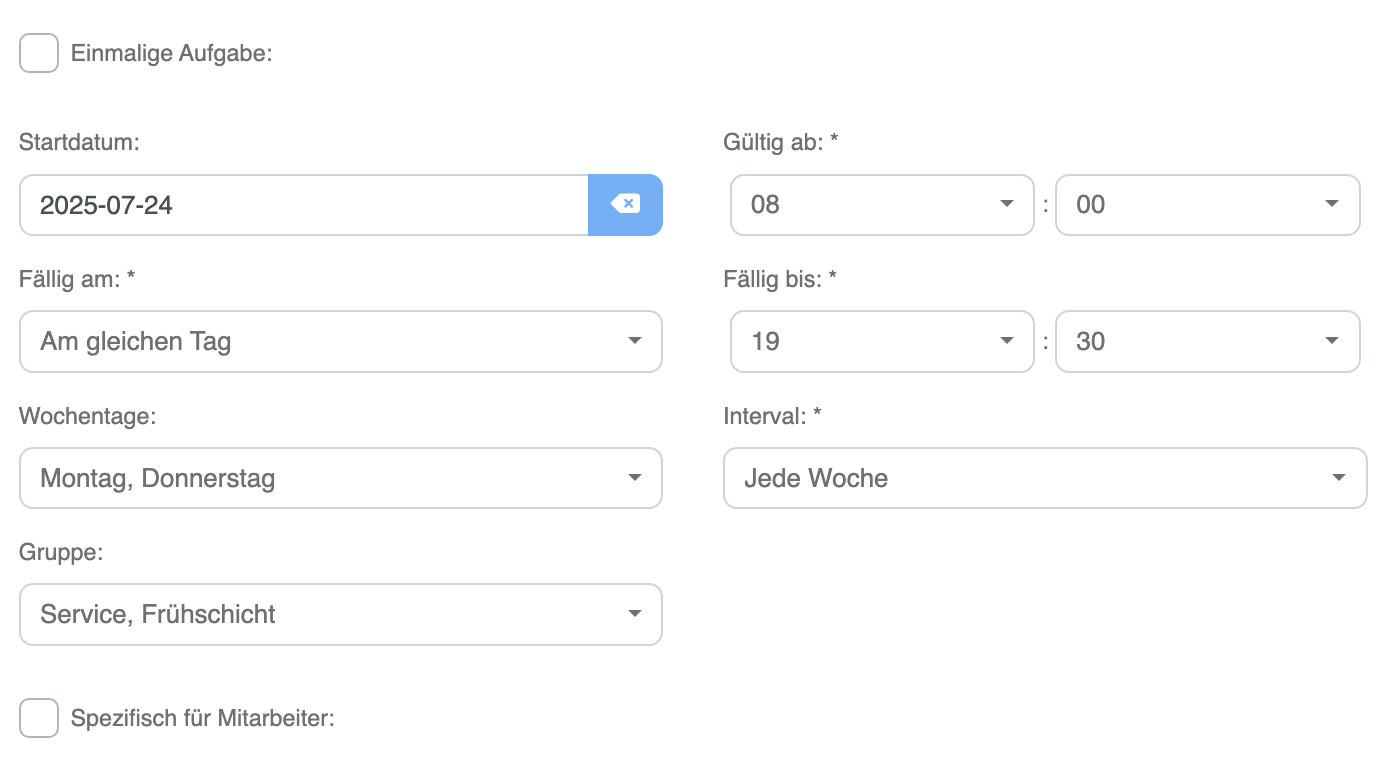Click the caret arrow in the Interval field
The height and width of the screenshot is (768, 1382).
pyautogui.click(x=1338, y=478)
